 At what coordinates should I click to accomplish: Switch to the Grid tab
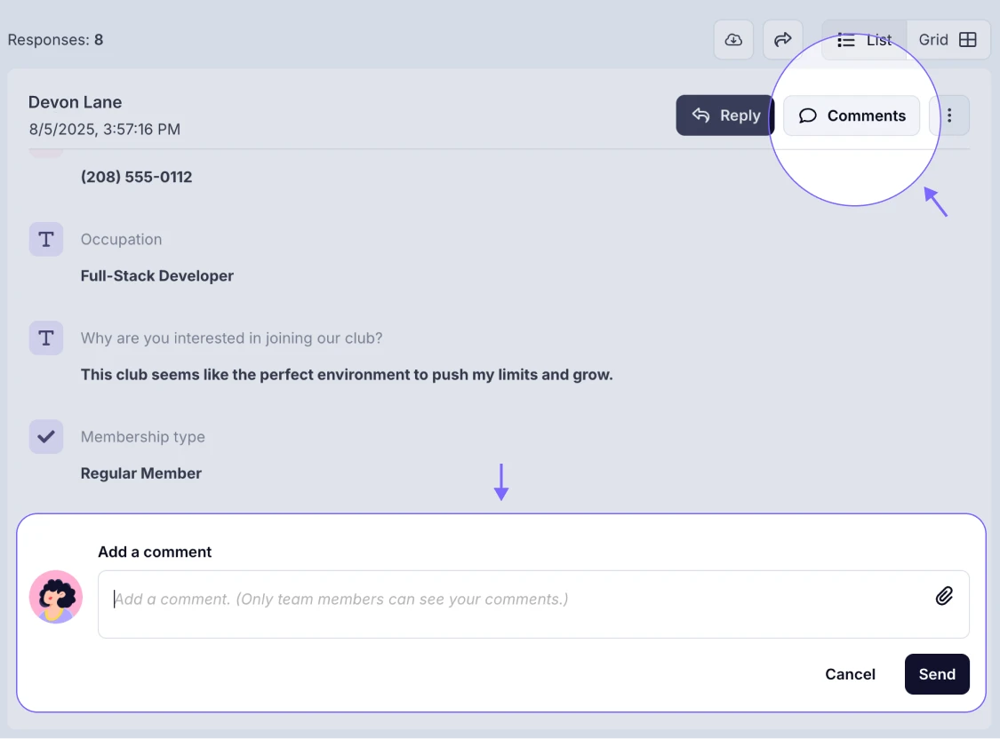click(945, 40)
